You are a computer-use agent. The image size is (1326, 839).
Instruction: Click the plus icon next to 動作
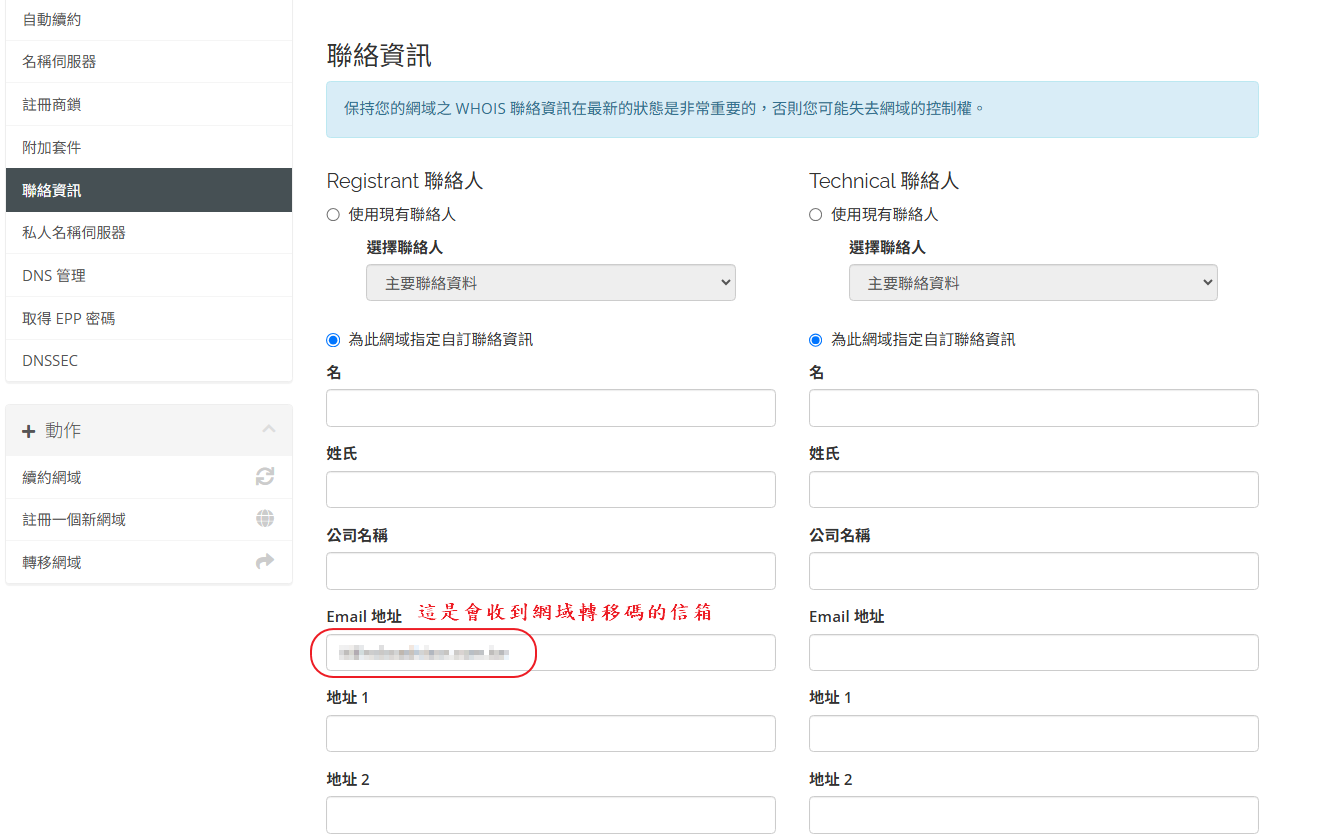click(x=28, y=431)
